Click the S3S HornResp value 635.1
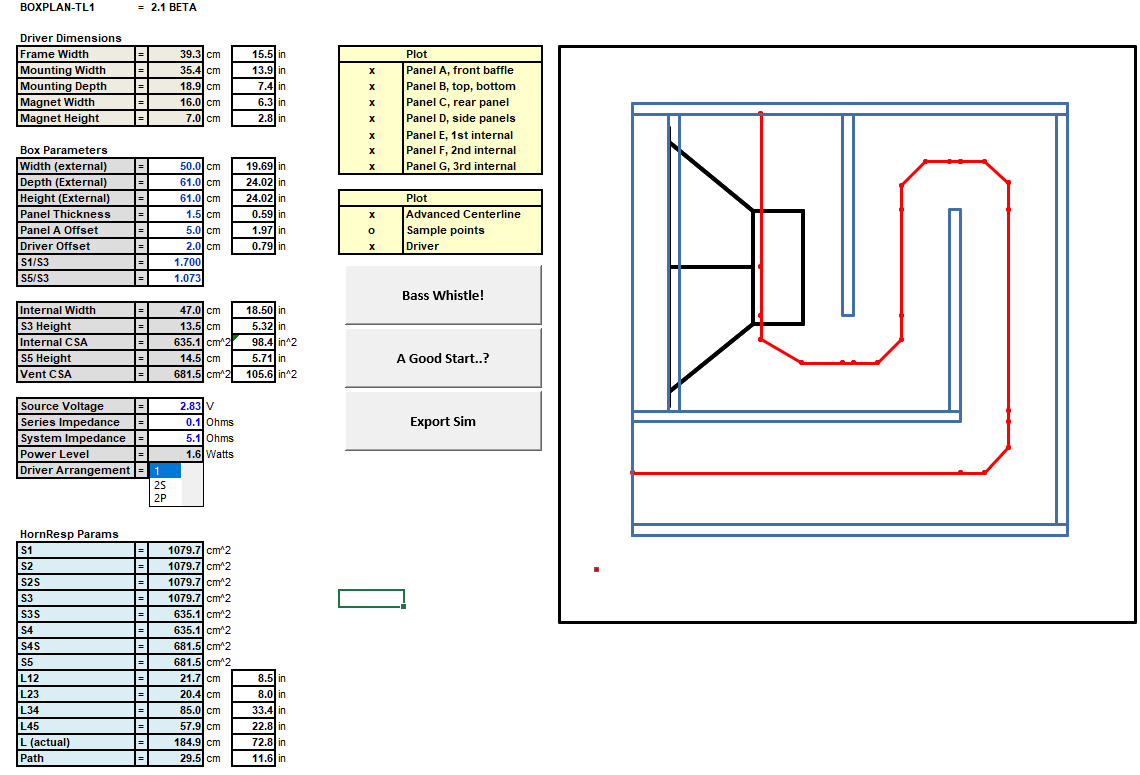This screenshot has height=775, width=1140. tap(176, 614)
